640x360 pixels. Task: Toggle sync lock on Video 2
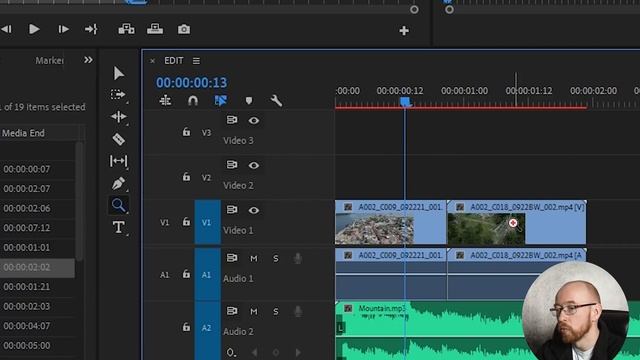point(232,164)
